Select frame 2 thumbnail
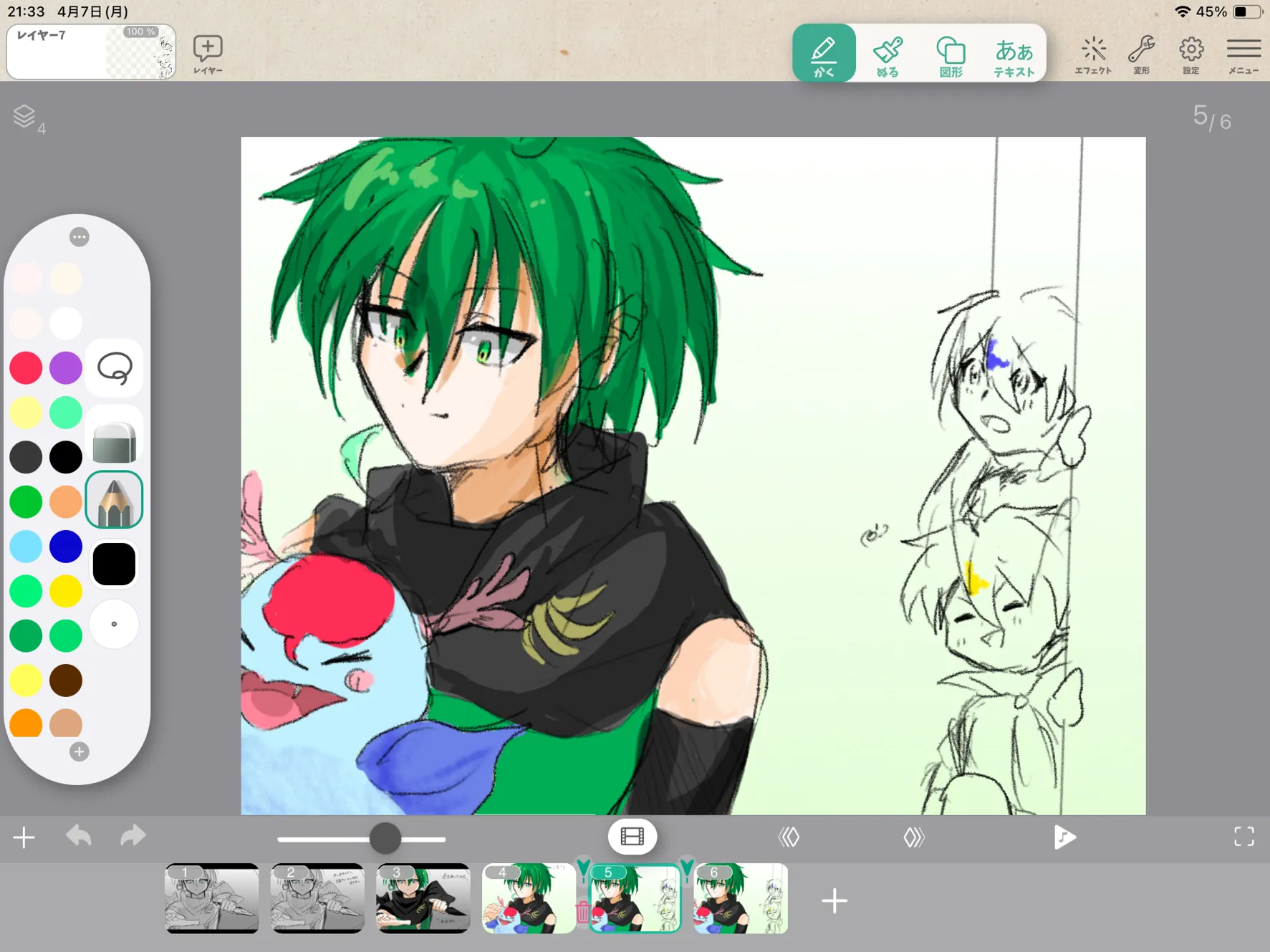 (317, 898)
